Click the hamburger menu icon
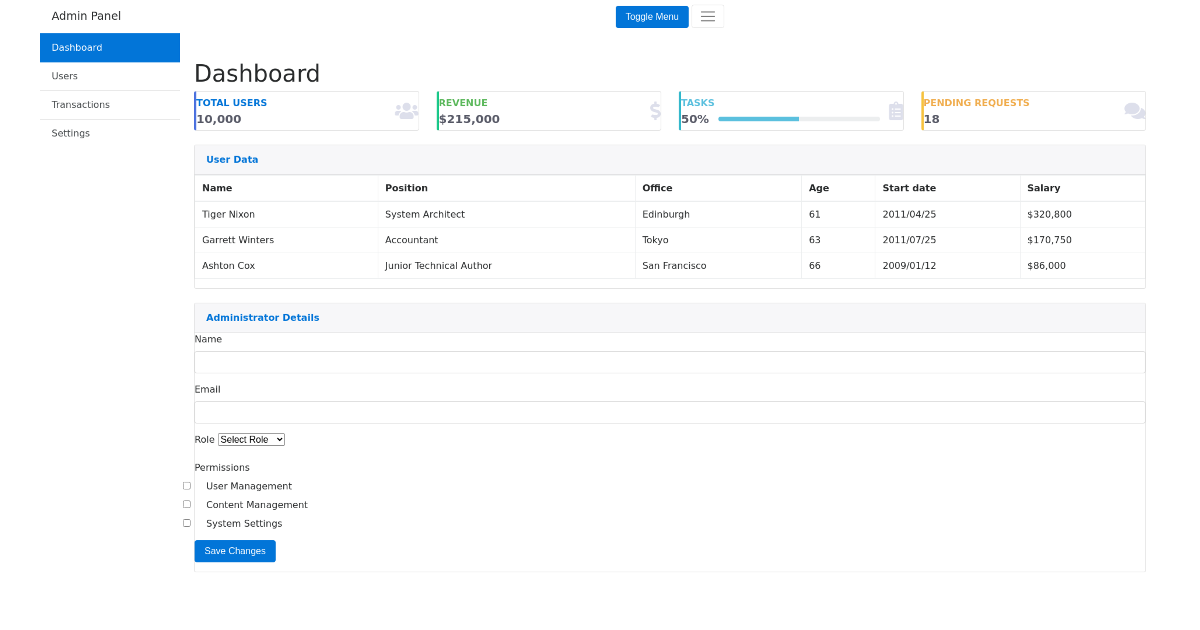 coord(708,16)
